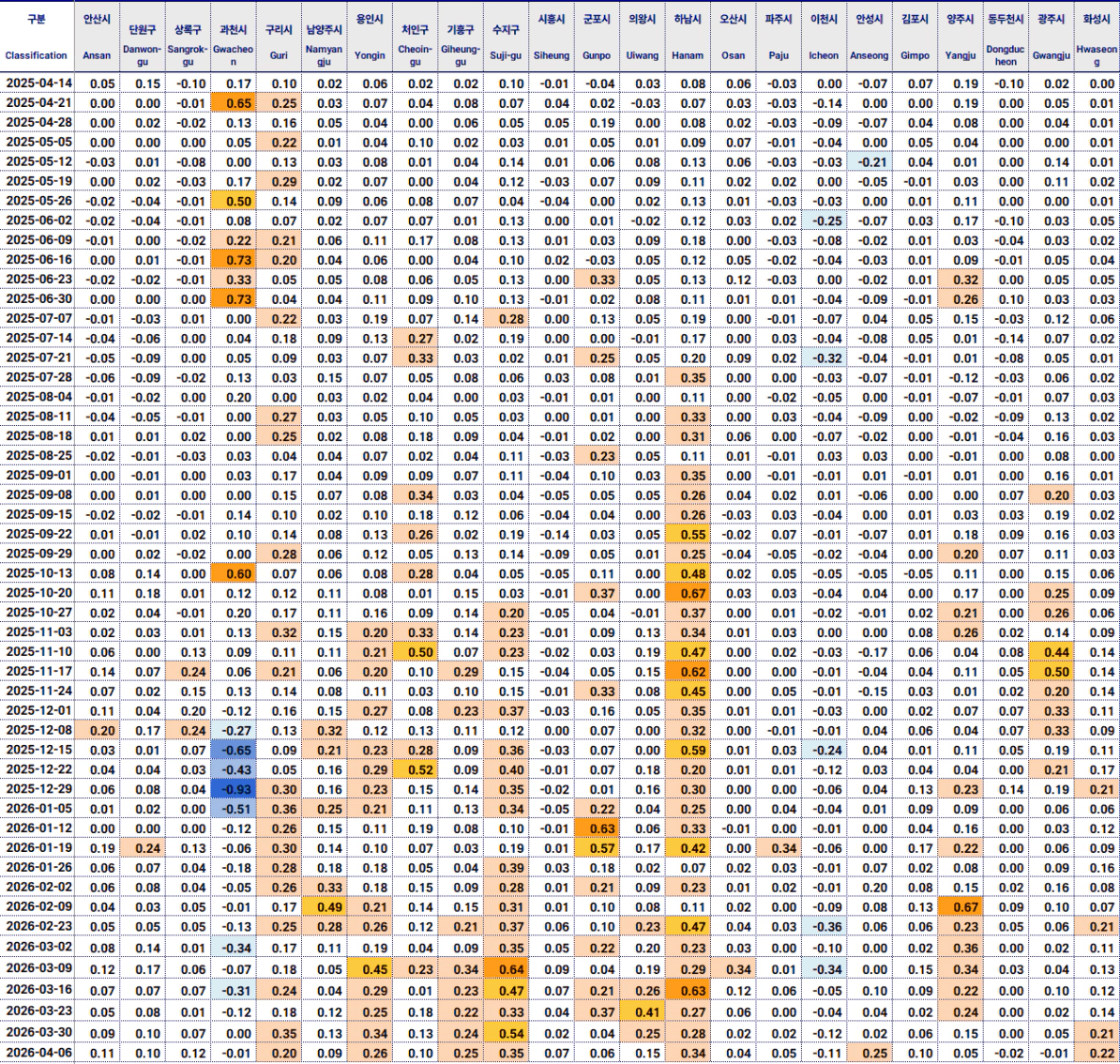
Task: Click the 2026-04-06 date cell
Action: pos(38,1053)
